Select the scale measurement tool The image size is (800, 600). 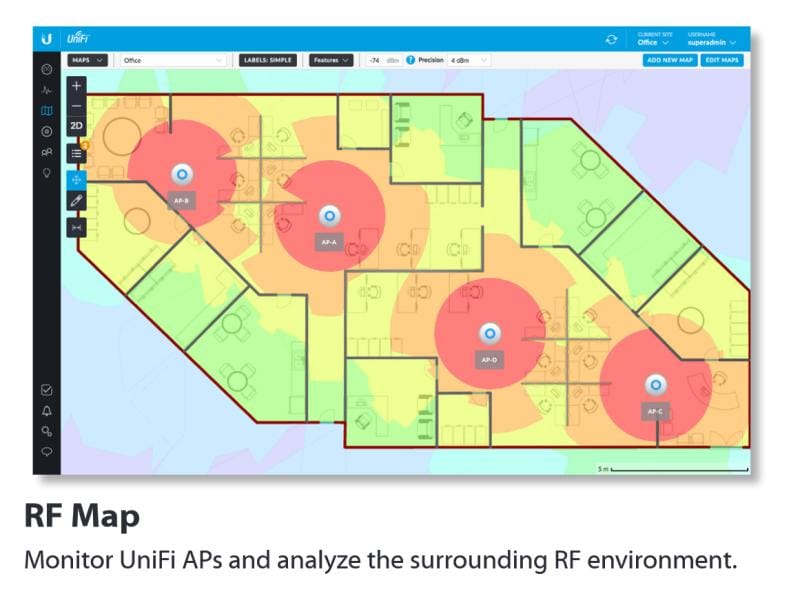[77, 228]
